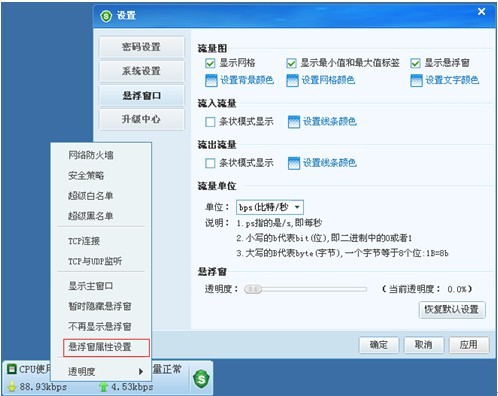This screenshot has width=498, height=396.
Task: Click the line color icon under 流出流量
Action: coord(294,163)
